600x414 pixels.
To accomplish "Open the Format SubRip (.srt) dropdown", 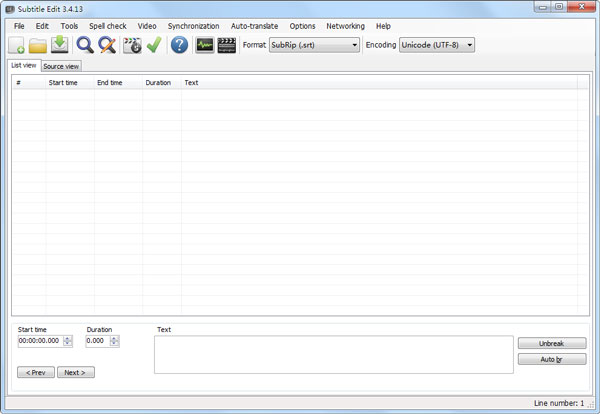I will (x=314, y=45).
